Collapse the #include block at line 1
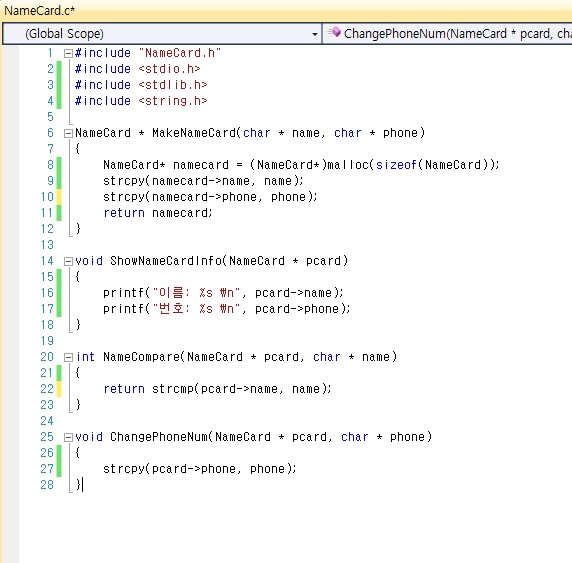Screen dimensions: 572x563 tap(68, 54)
